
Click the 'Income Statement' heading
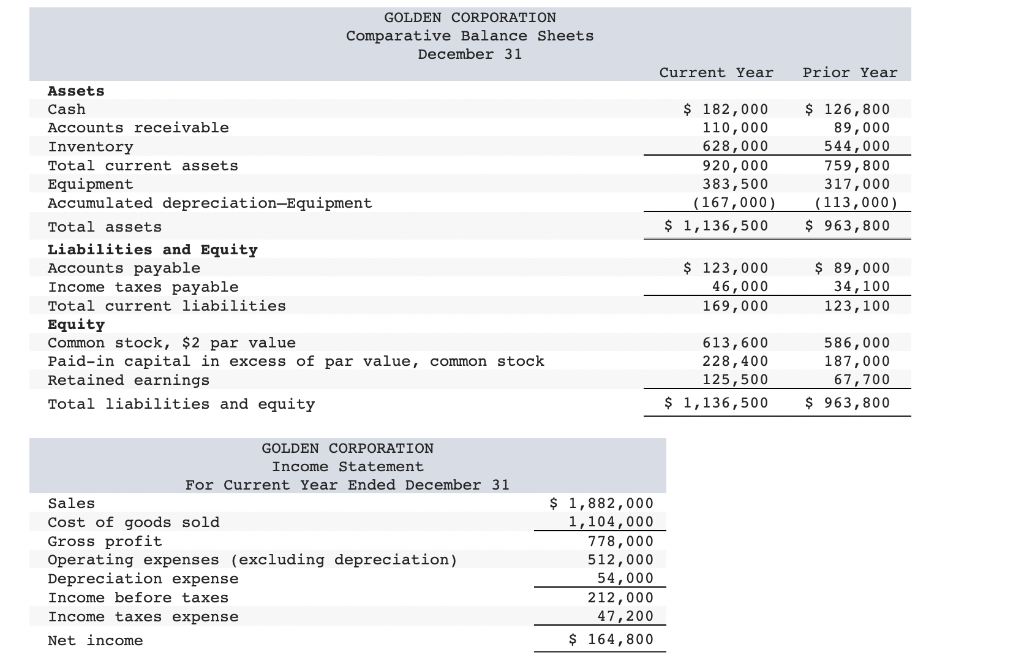tap(347, 466)
